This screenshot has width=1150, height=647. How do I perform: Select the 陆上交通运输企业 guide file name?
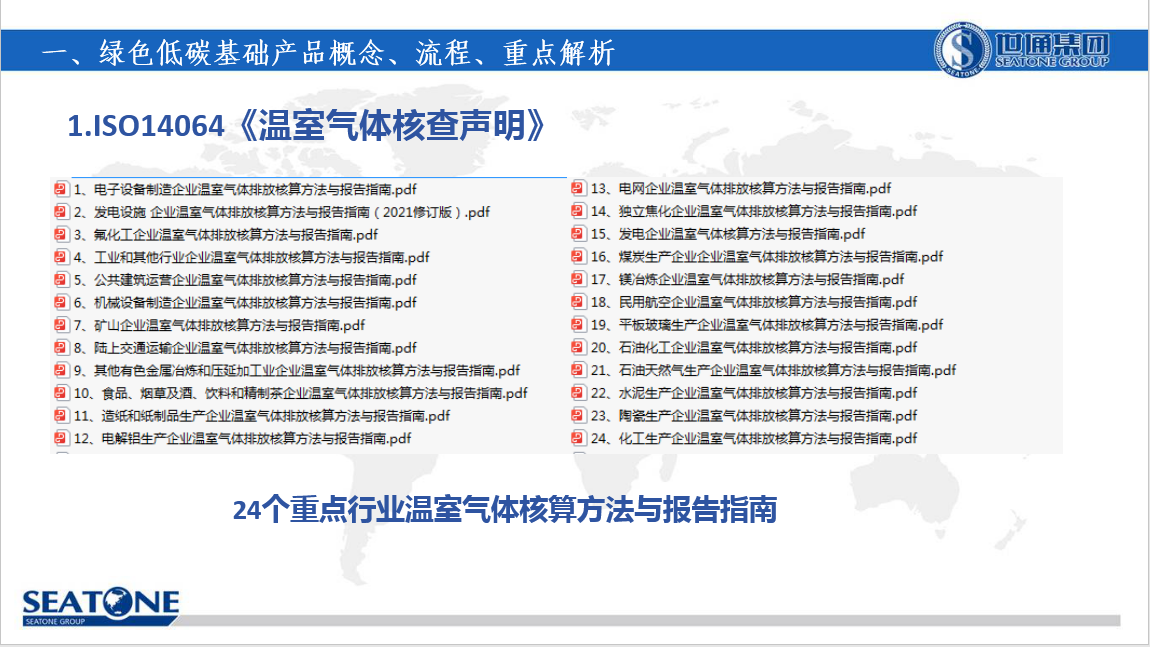245,348
